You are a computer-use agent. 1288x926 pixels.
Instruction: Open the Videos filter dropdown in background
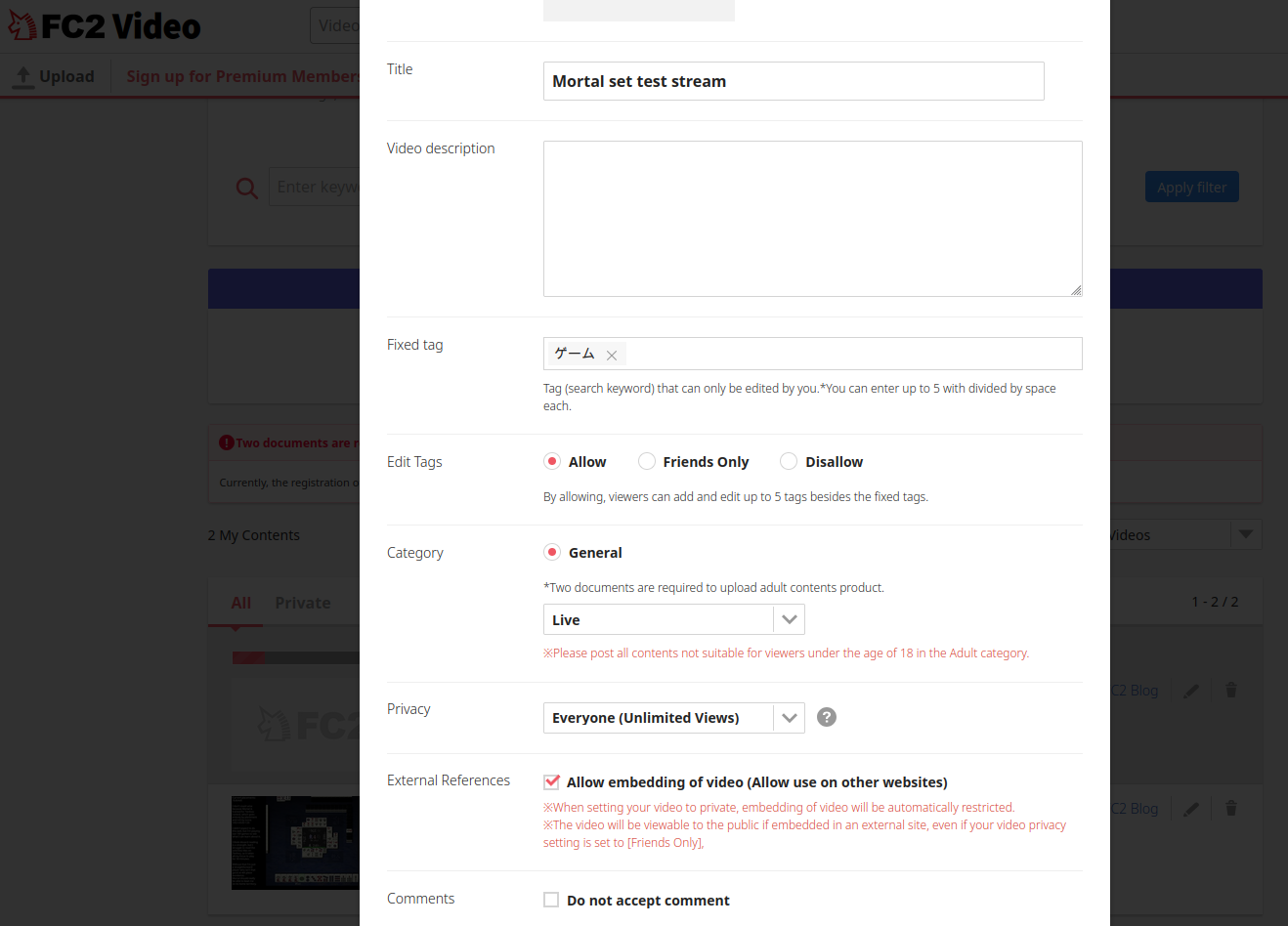pyautogui.click(x=1186, y=534)
